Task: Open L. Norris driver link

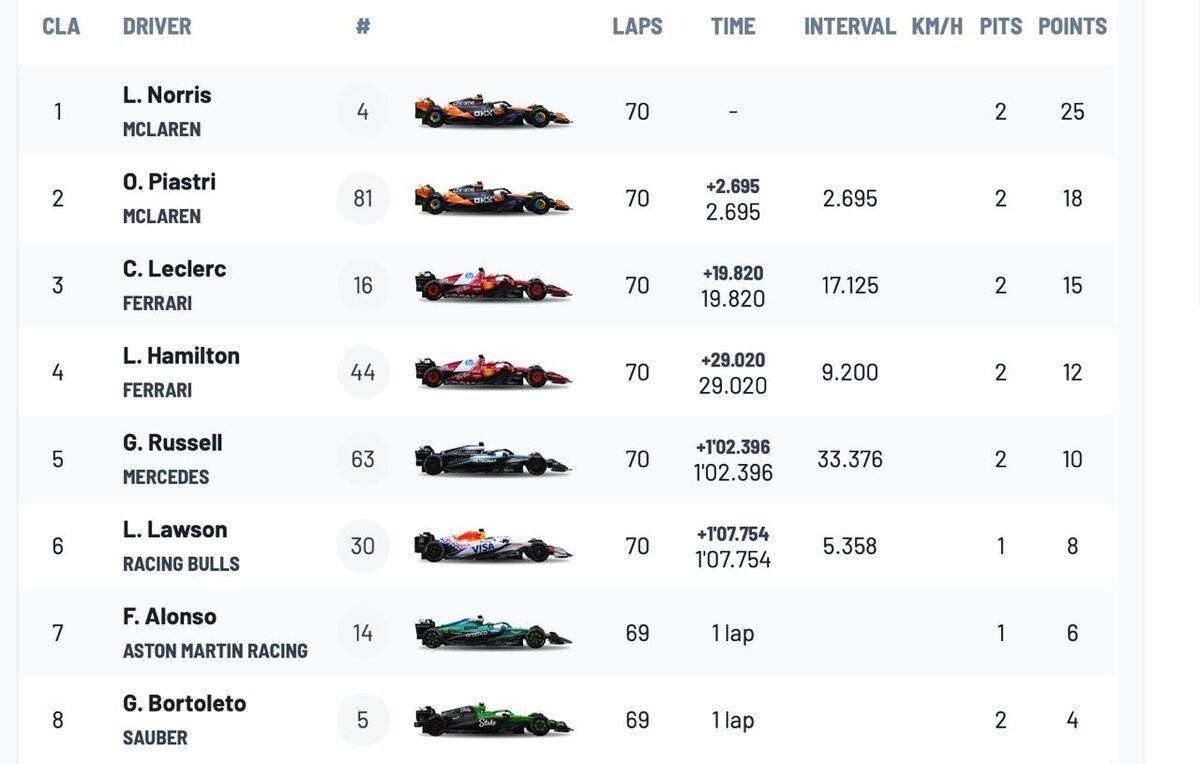Action: tap(167, 95)
